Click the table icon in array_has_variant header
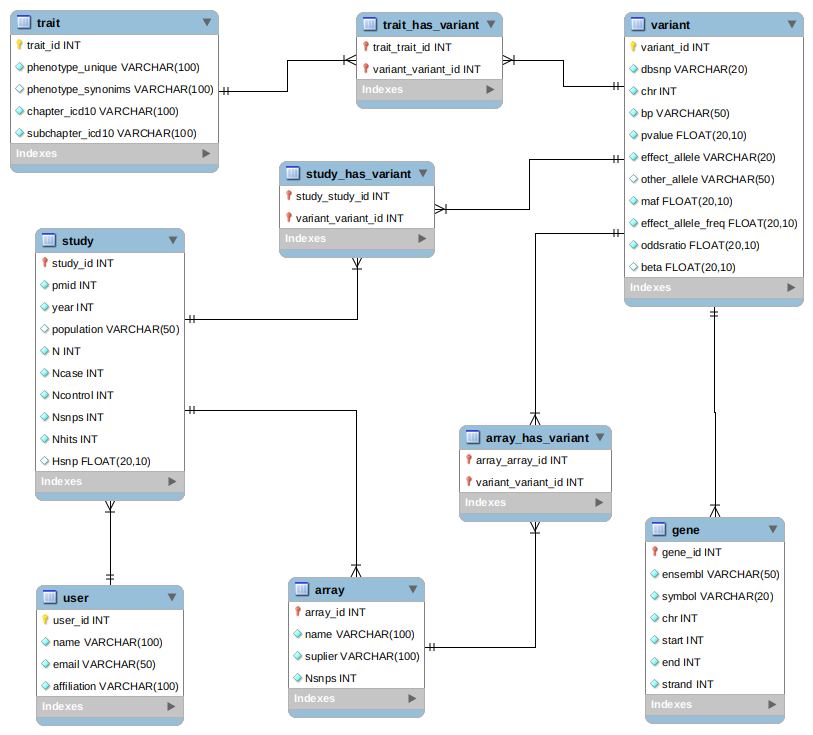Viewport: 813px width, 735px height. 472,438
